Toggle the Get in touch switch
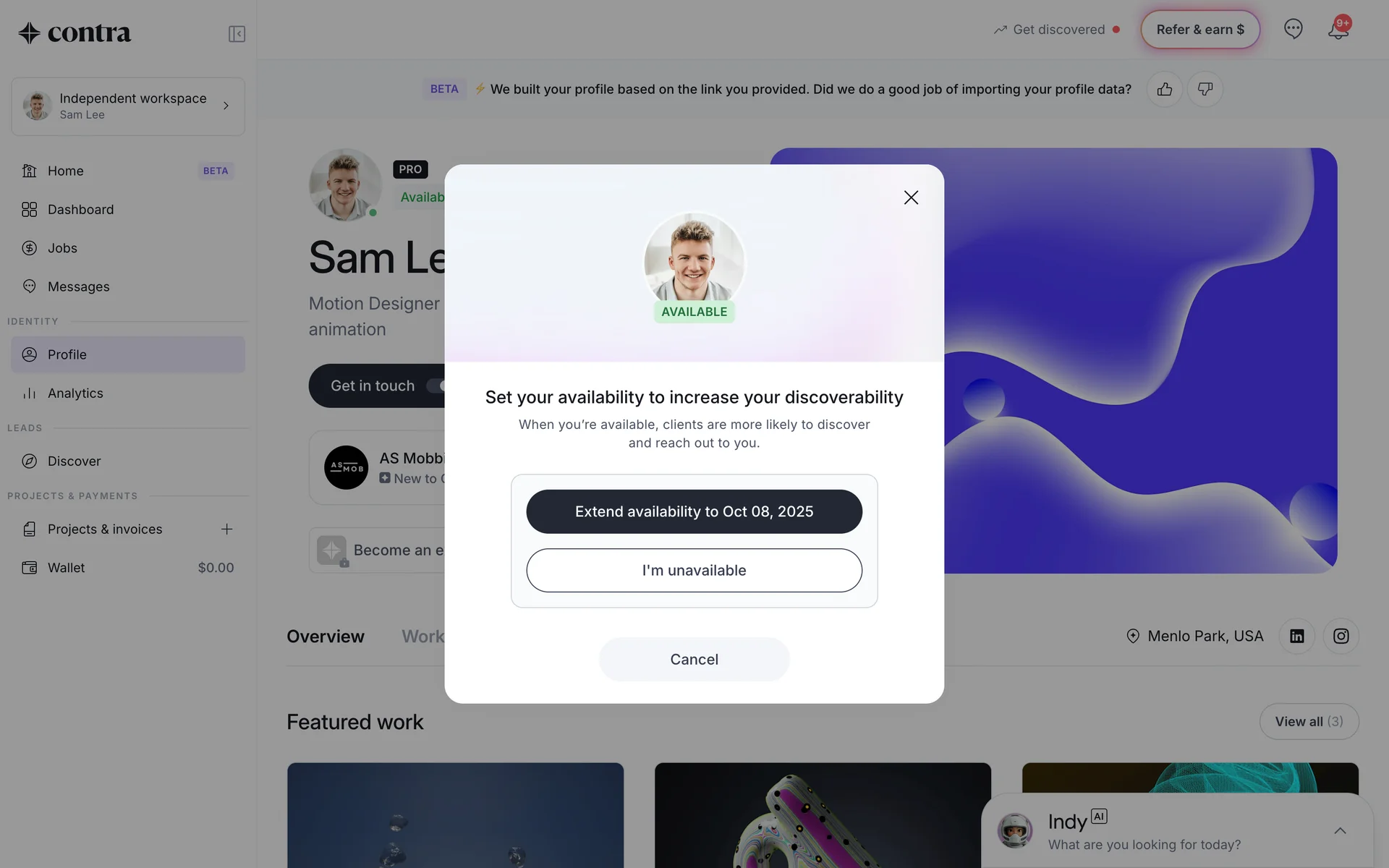The image size is (1389, 868). [436, 386]
